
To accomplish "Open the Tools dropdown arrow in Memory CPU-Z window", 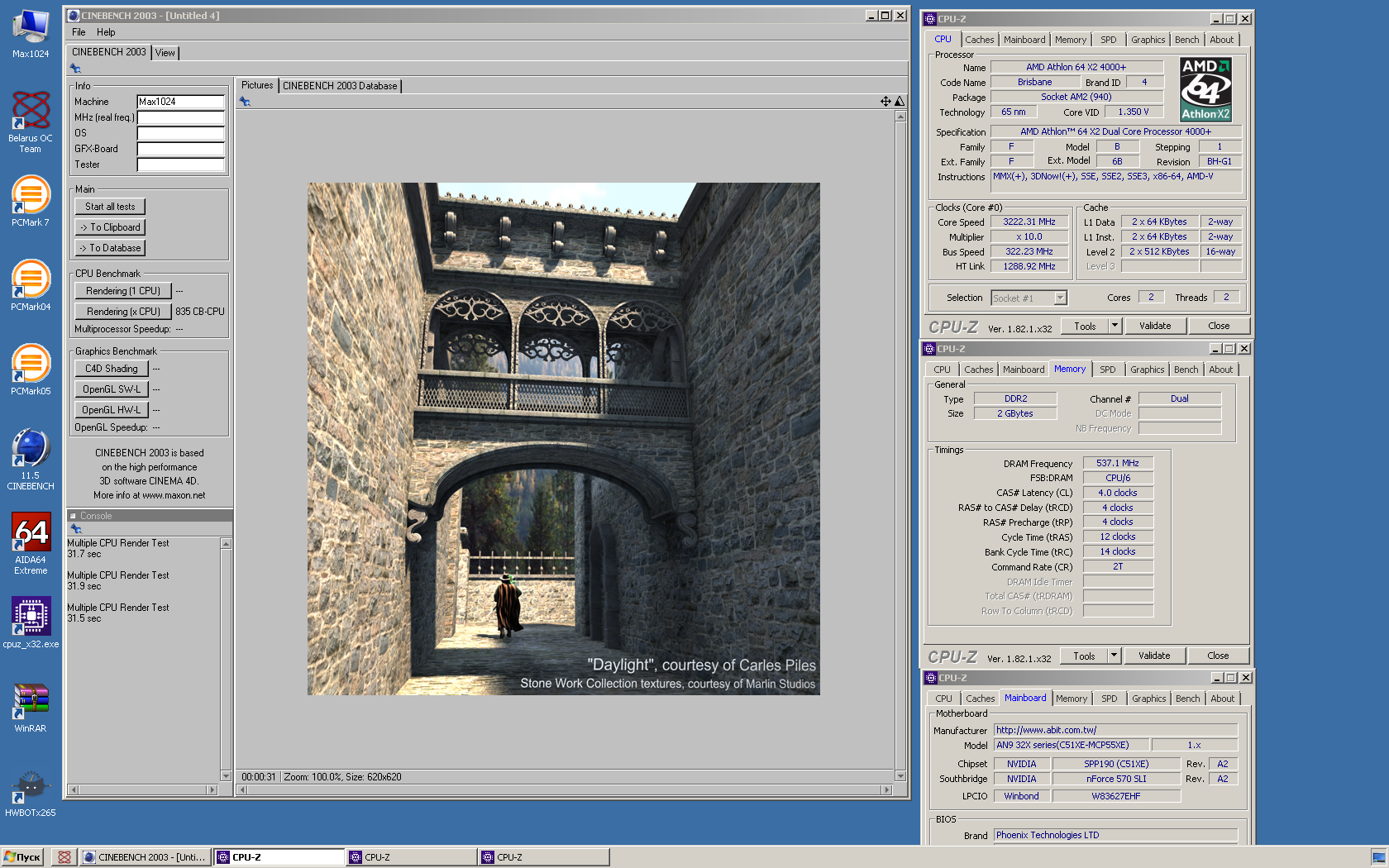I will point(1114,656).
